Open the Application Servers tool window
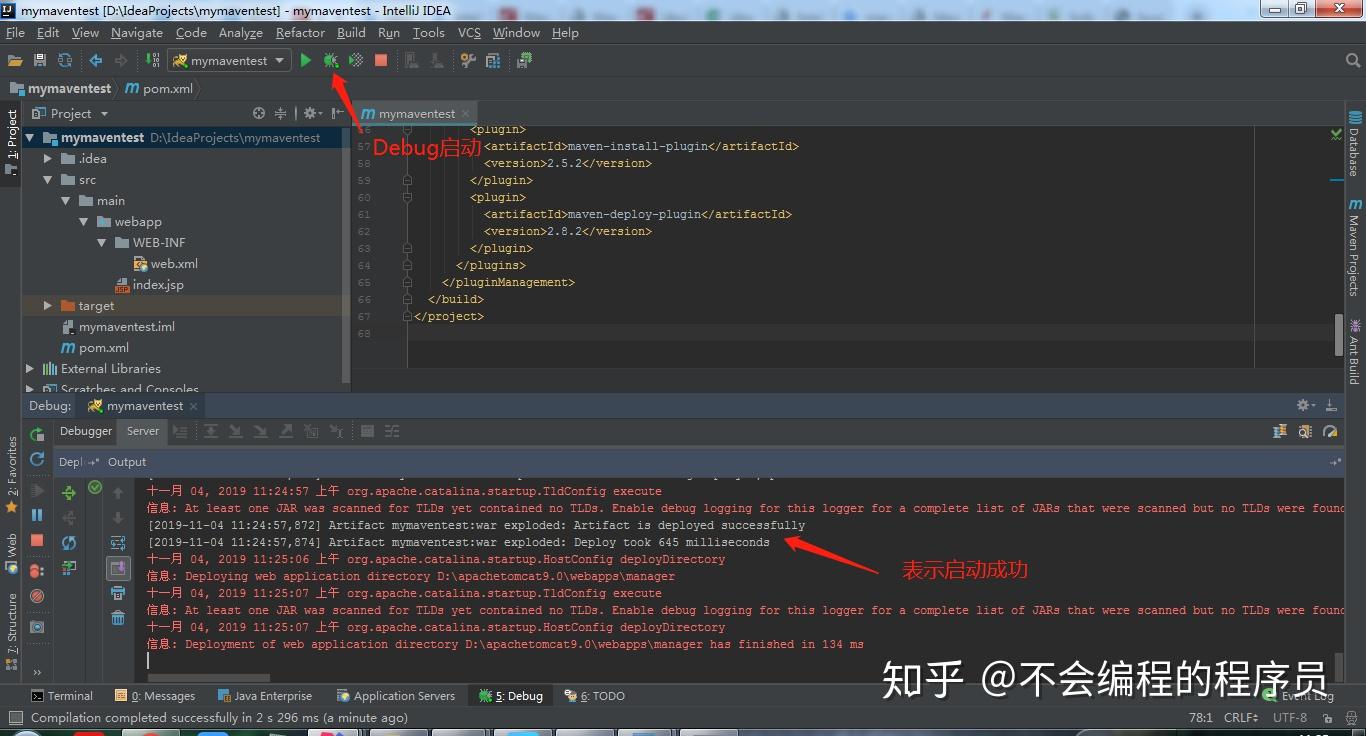 (x=395, y=696)
